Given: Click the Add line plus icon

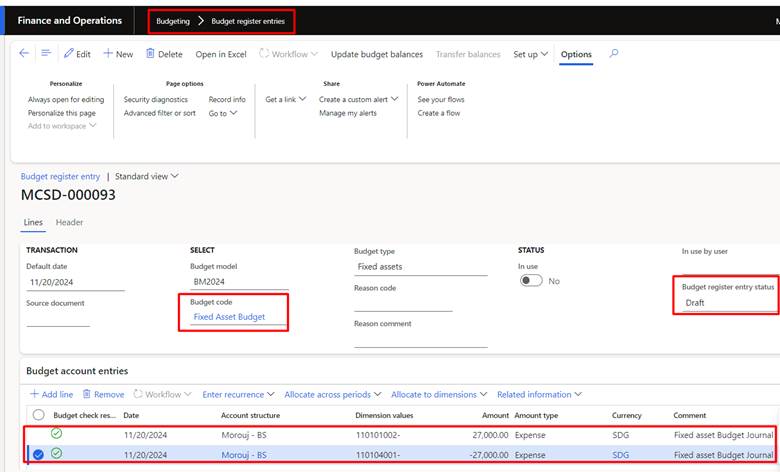Looking at the screenshot, I should (x=34, y=394).
